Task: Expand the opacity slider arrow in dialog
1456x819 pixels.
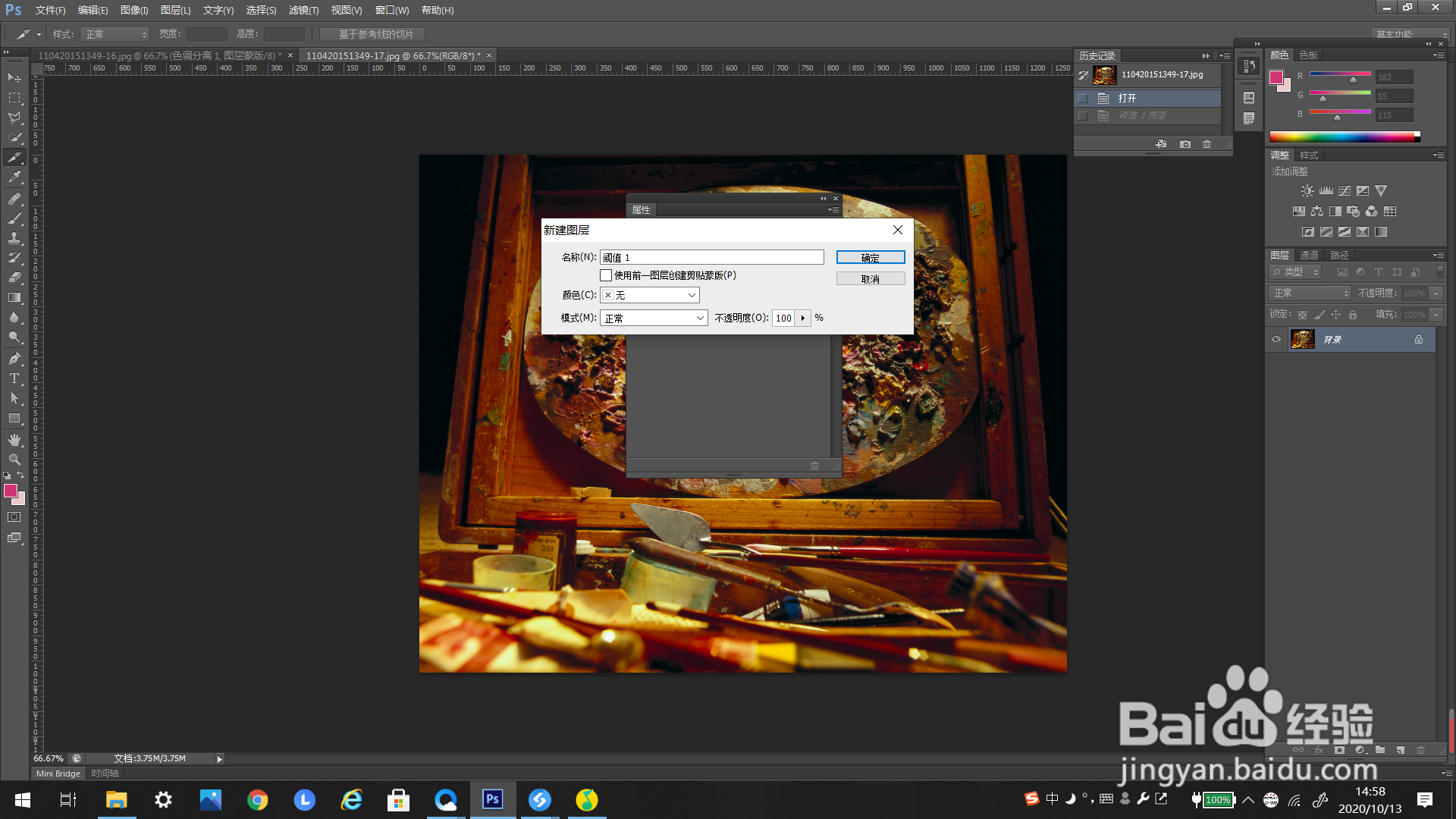Action: (x=802, y=318)
